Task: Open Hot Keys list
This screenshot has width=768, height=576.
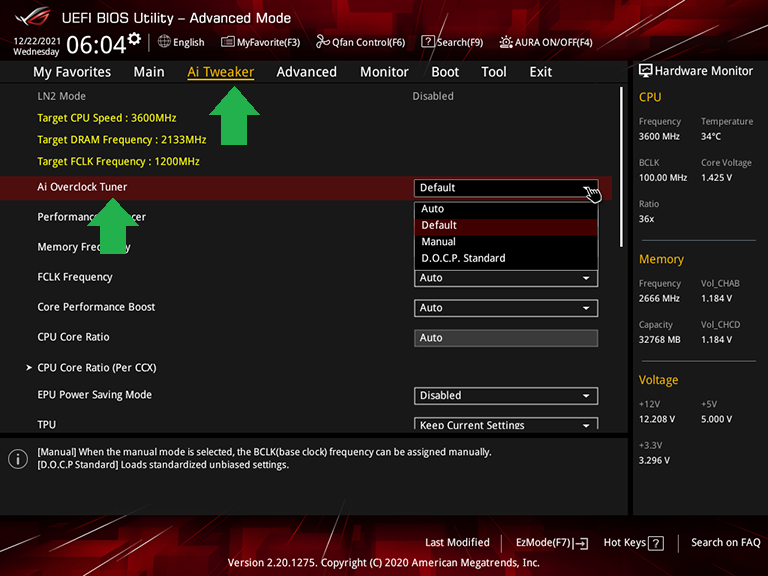Action: point(634,543)
